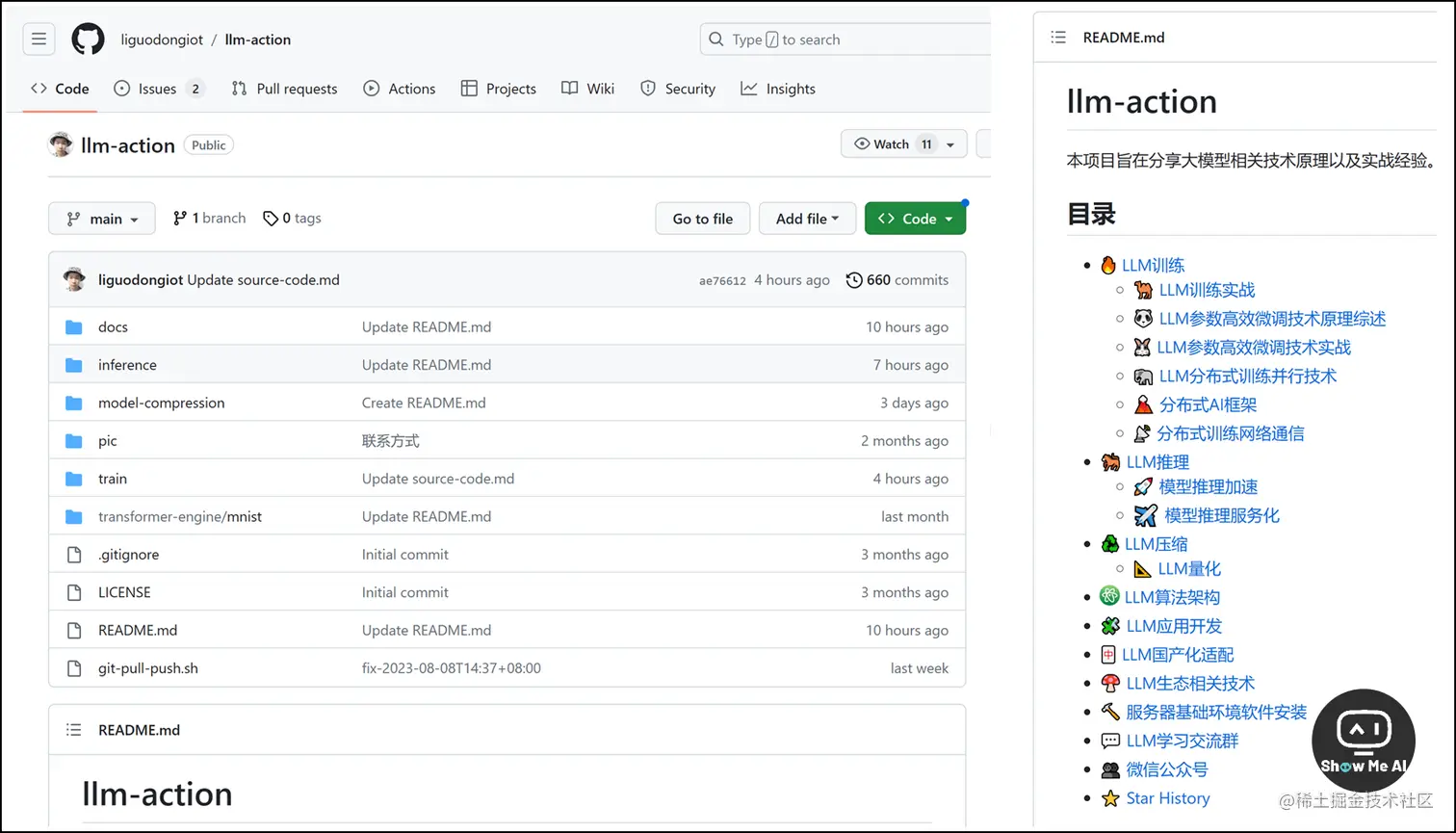
Task: Open the transformer-engine/mnist folder
Action: tap(180, 517)
